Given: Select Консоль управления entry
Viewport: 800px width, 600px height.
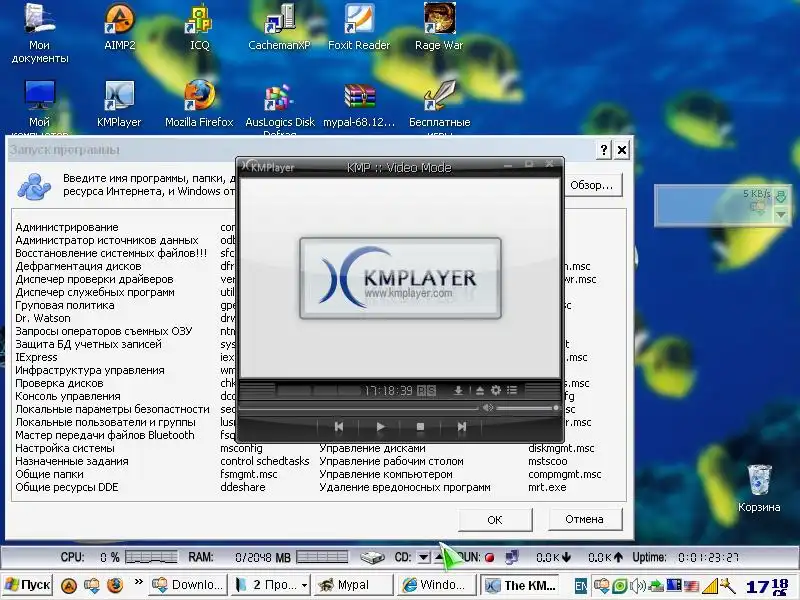Looking at the screenshot, I should click(68, 396).
